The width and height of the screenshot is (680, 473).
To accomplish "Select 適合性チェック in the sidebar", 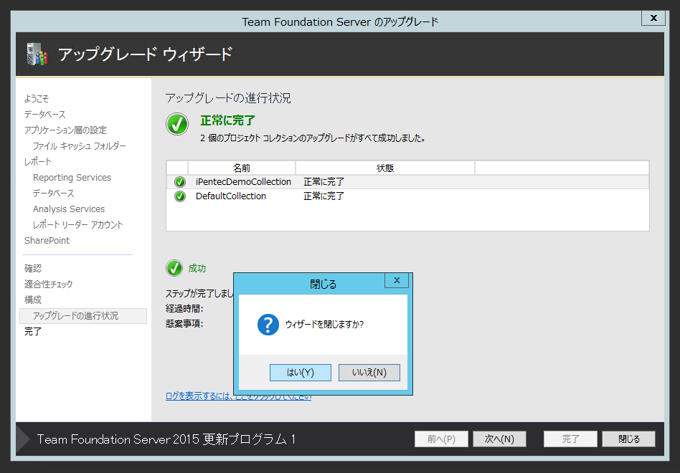I will pyautogui.click(x=49, y=284).
